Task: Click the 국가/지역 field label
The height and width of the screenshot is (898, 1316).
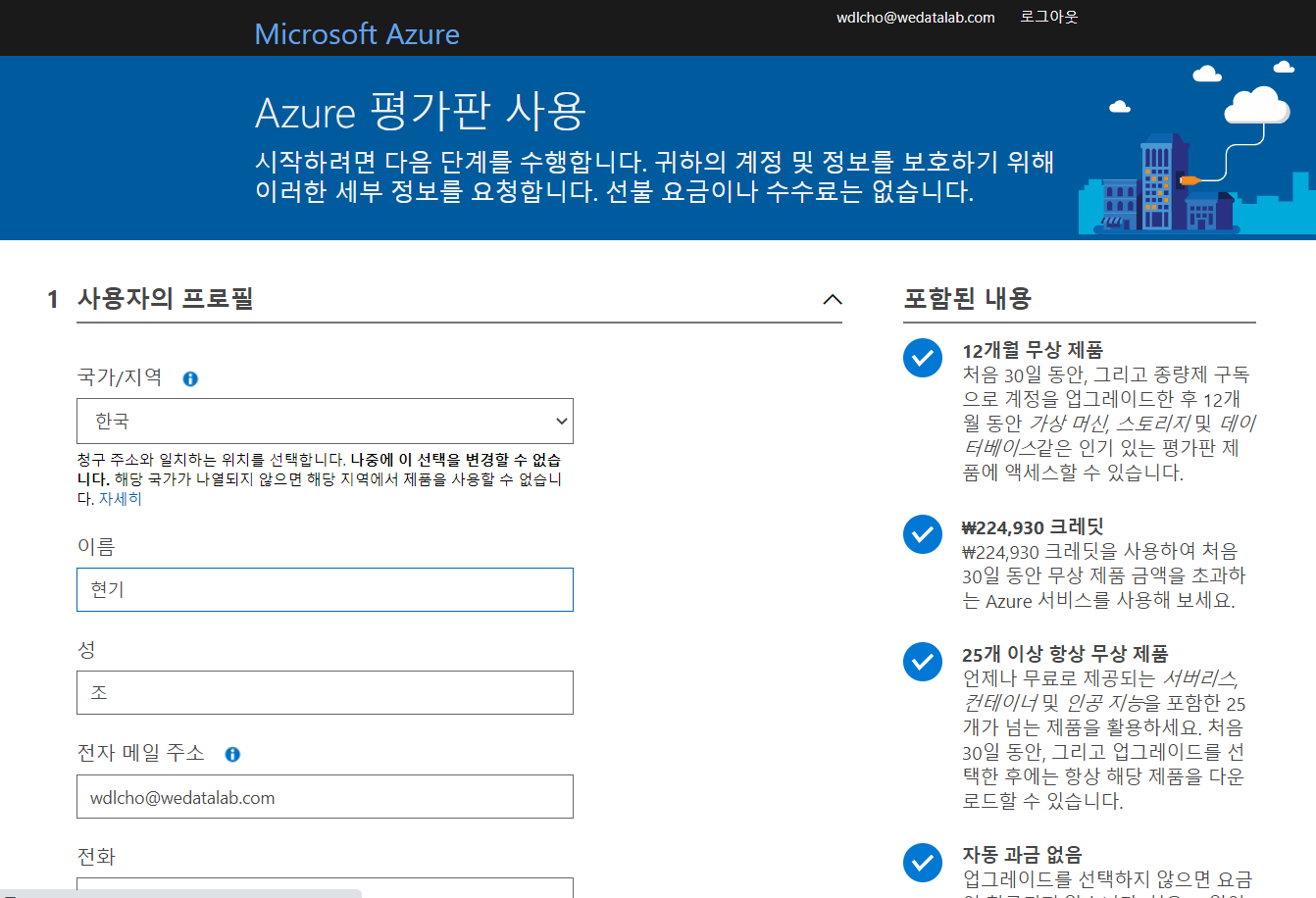Action: [120, 377]
